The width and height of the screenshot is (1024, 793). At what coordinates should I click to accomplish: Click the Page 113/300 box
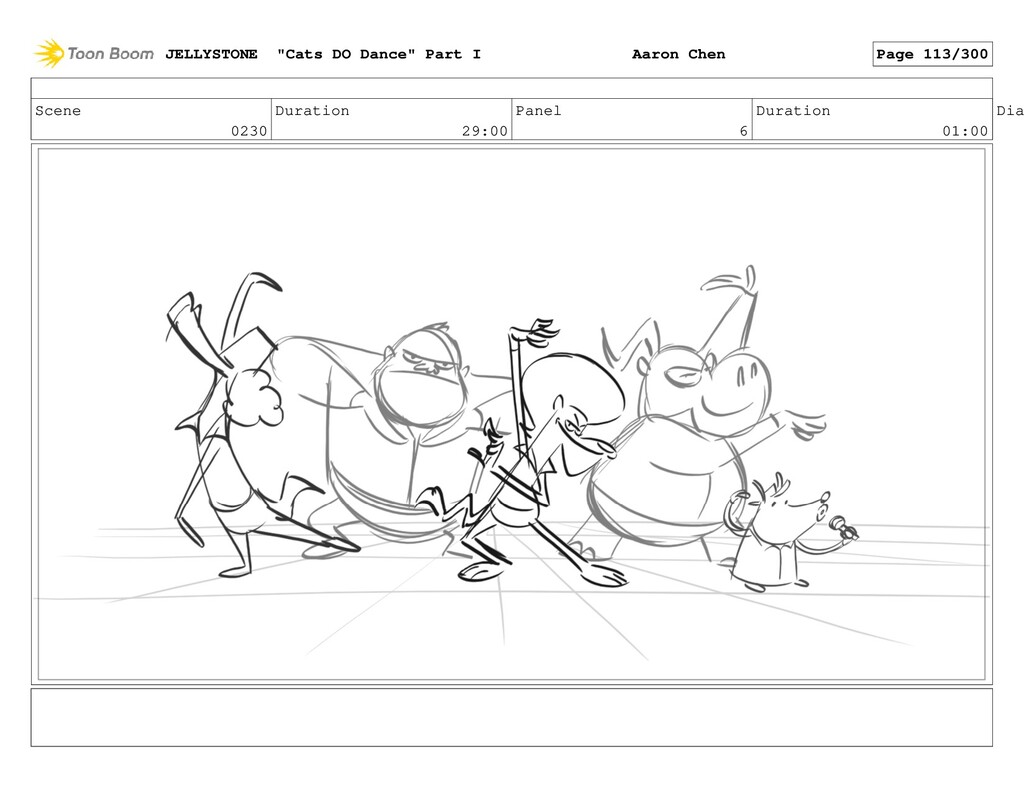click(x=932, y=54)
